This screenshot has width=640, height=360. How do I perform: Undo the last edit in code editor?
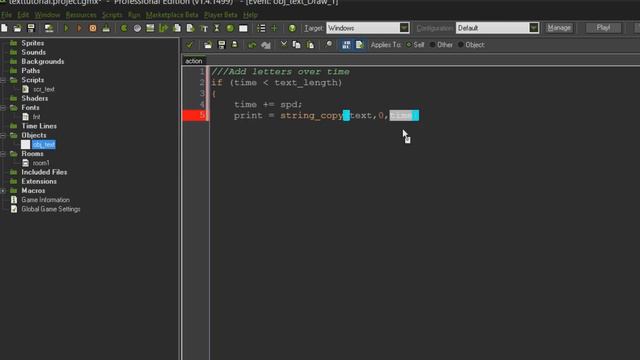coord(252,44)
